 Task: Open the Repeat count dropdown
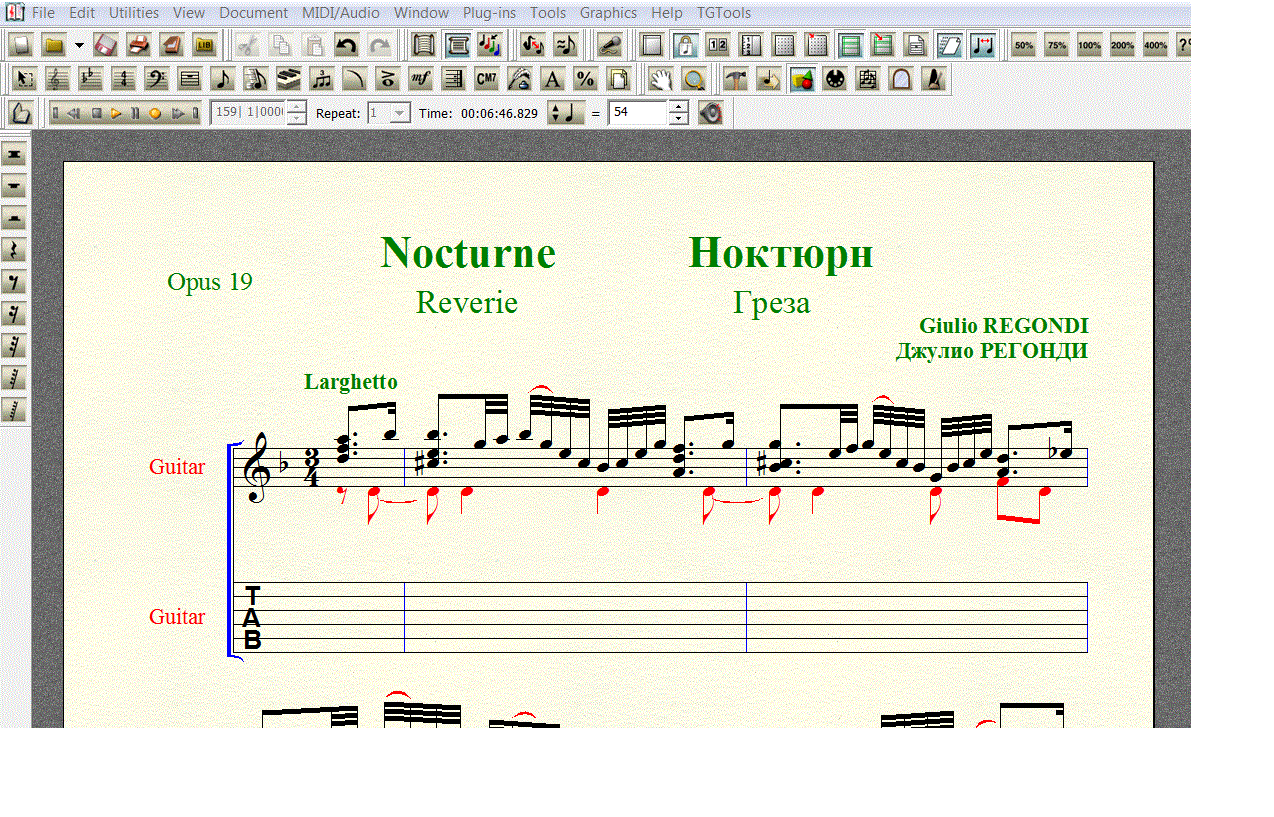coord(400,113)
